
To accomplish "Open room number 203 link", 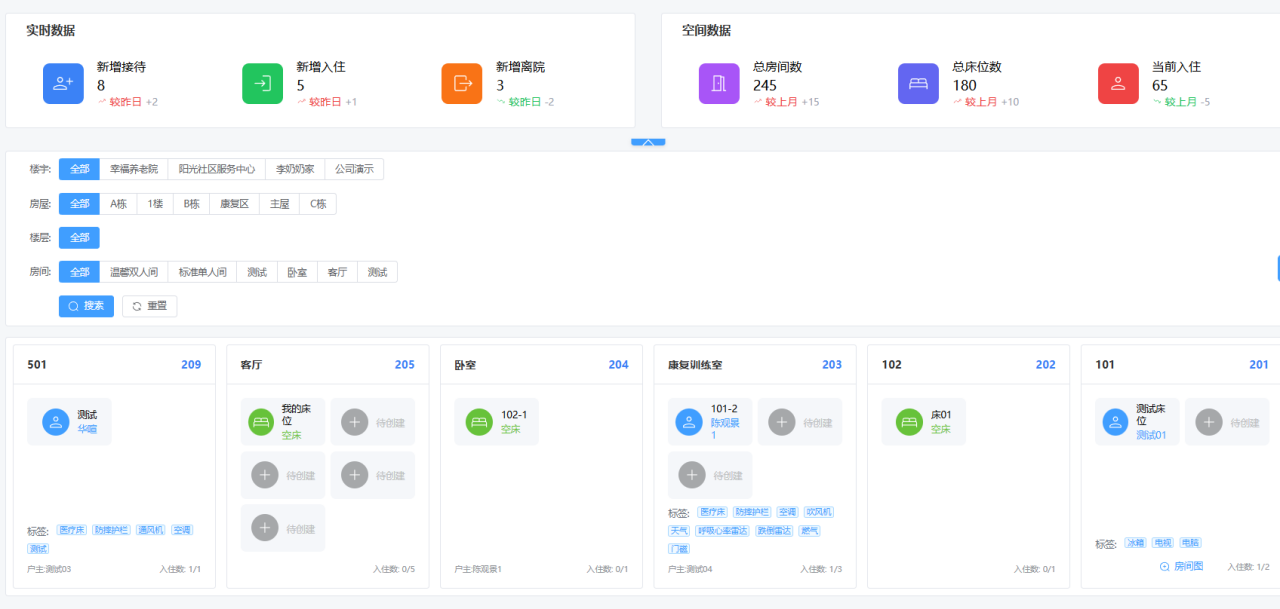I will point(832,365).
